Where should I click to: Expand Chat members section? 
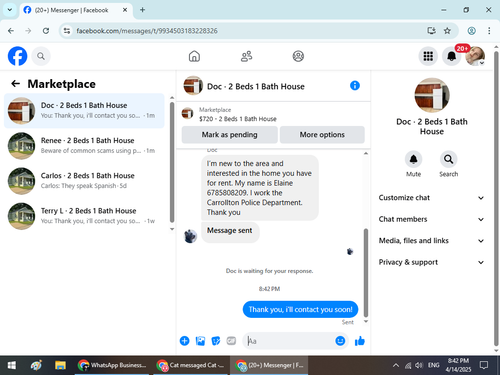[431, 219]
